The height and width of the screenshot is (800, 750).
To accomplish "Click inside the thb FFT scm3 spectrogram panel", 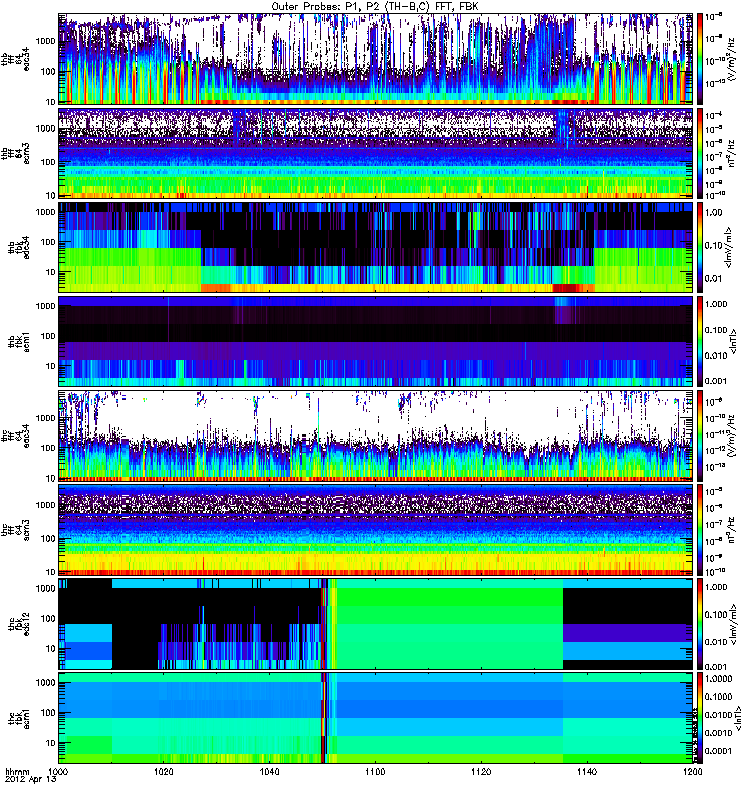I will tap(376, 154).
